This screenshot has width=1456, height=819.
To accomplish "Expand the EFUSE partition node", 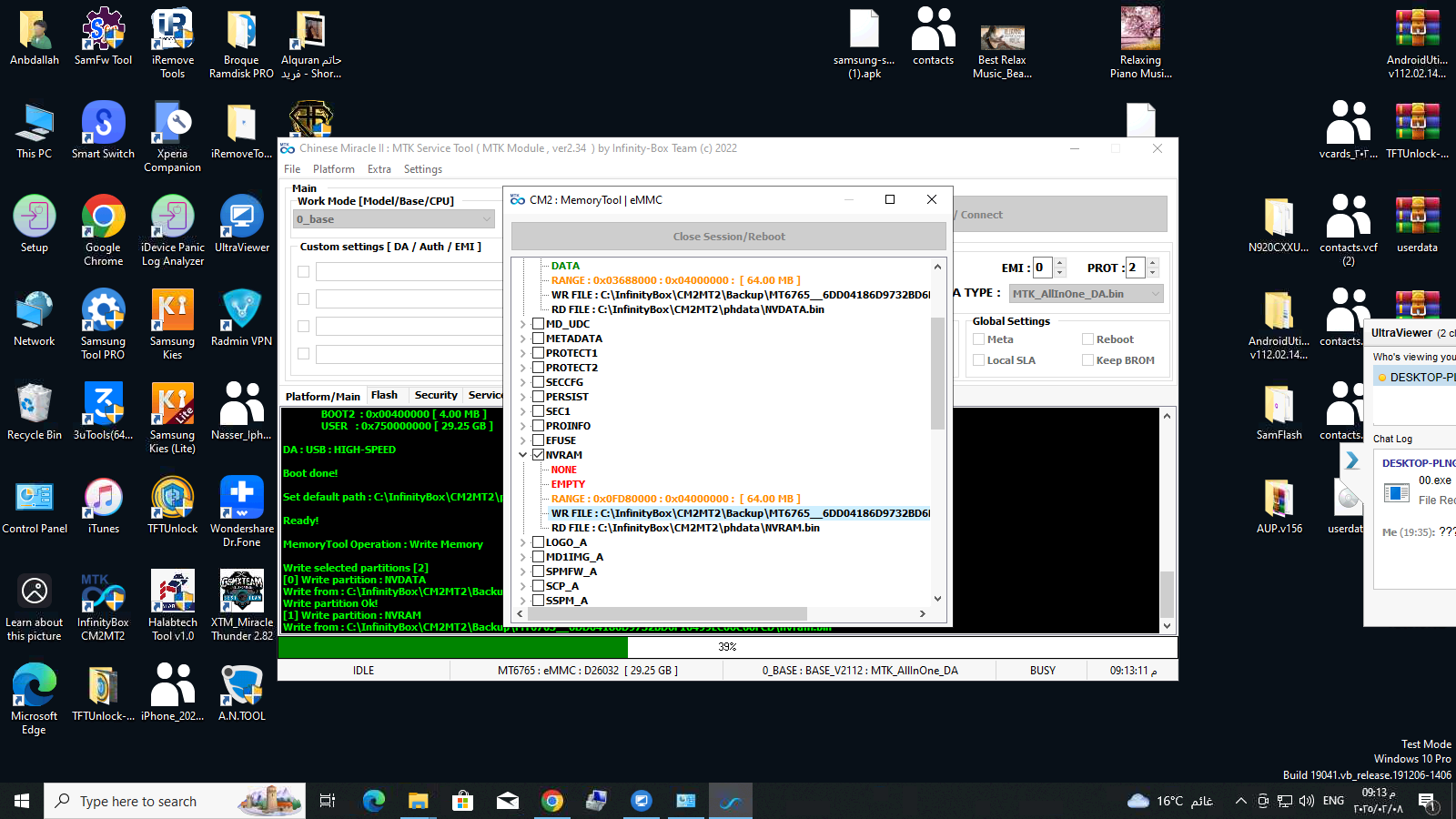I will [x=523, y=440].
